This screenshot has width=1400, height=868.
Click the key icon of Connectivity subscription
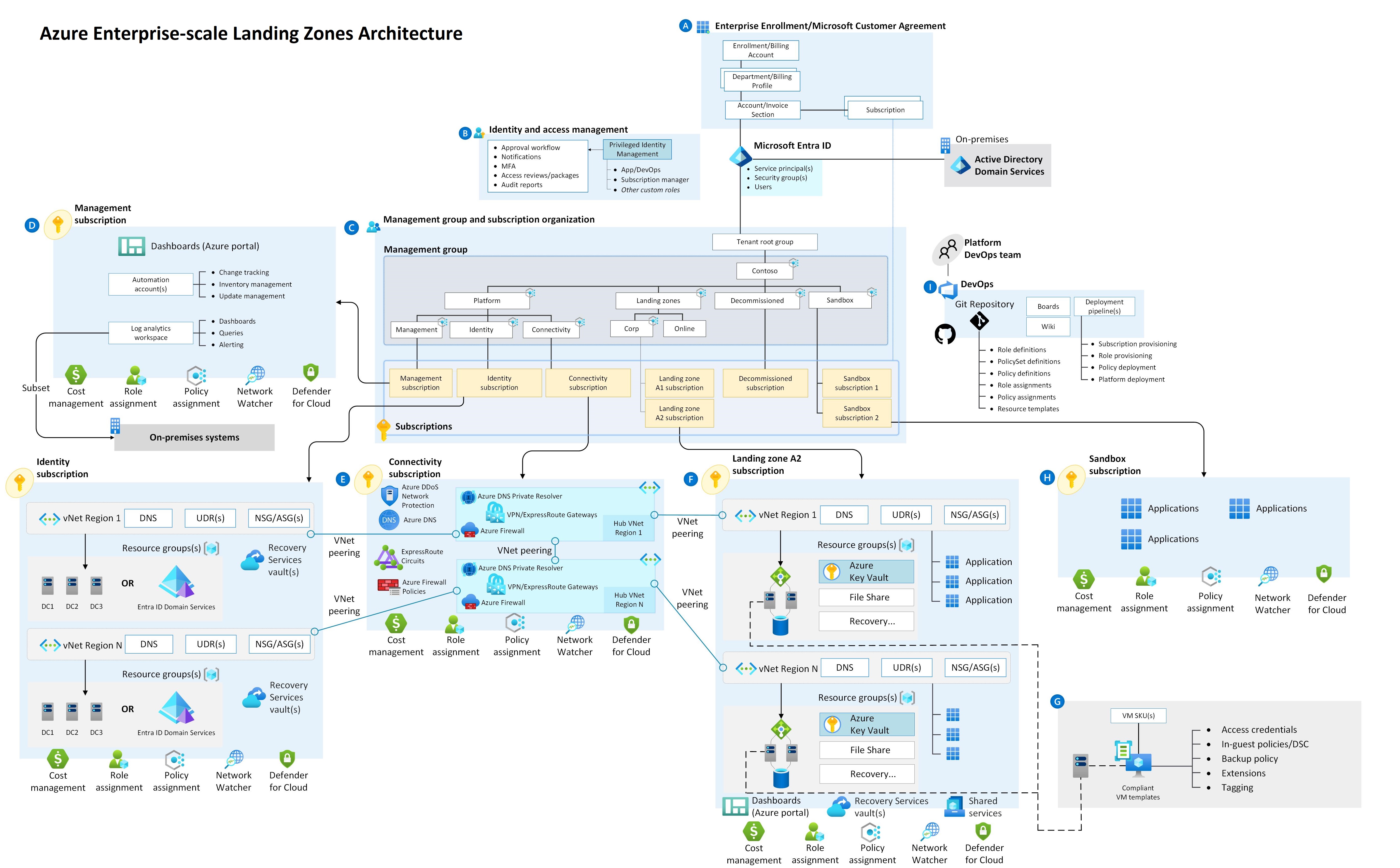point(368,479)
